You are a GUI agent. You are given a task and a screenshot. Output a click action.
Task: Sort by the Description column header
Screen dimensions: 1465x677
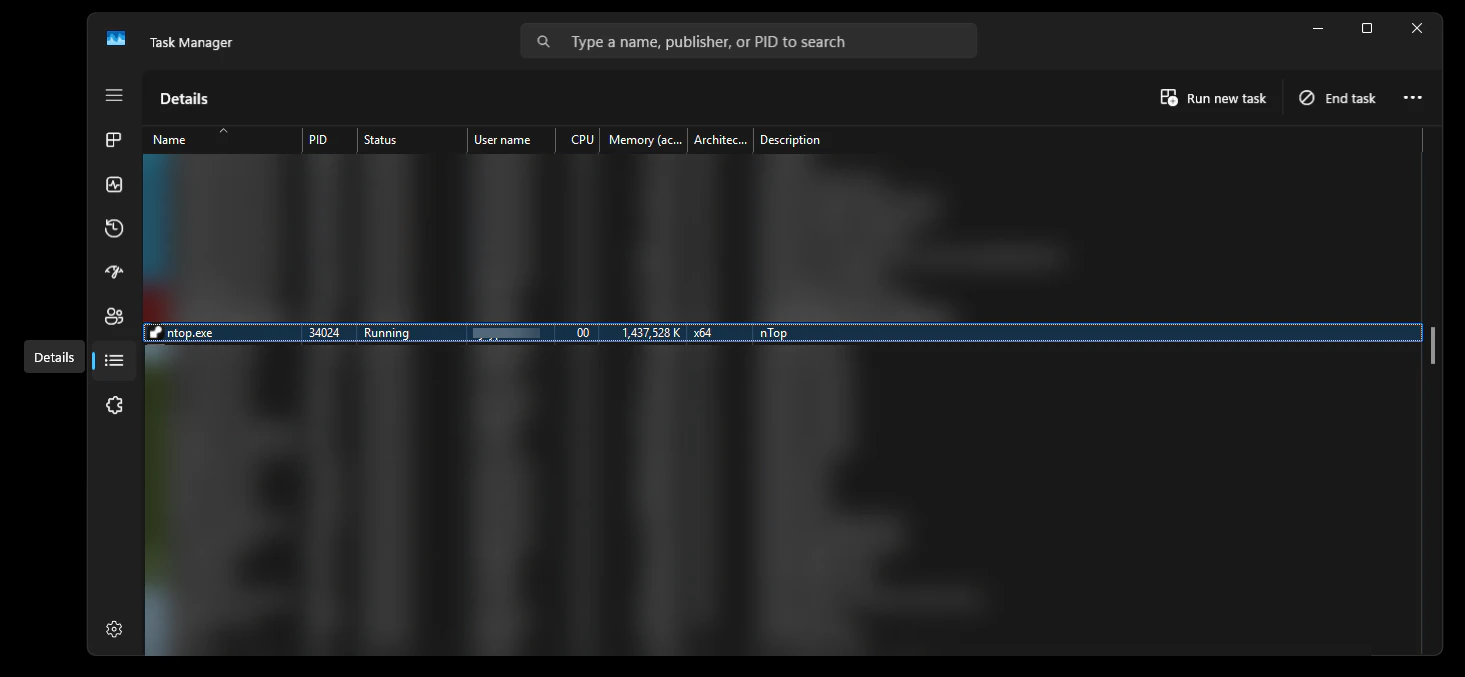1087,140
